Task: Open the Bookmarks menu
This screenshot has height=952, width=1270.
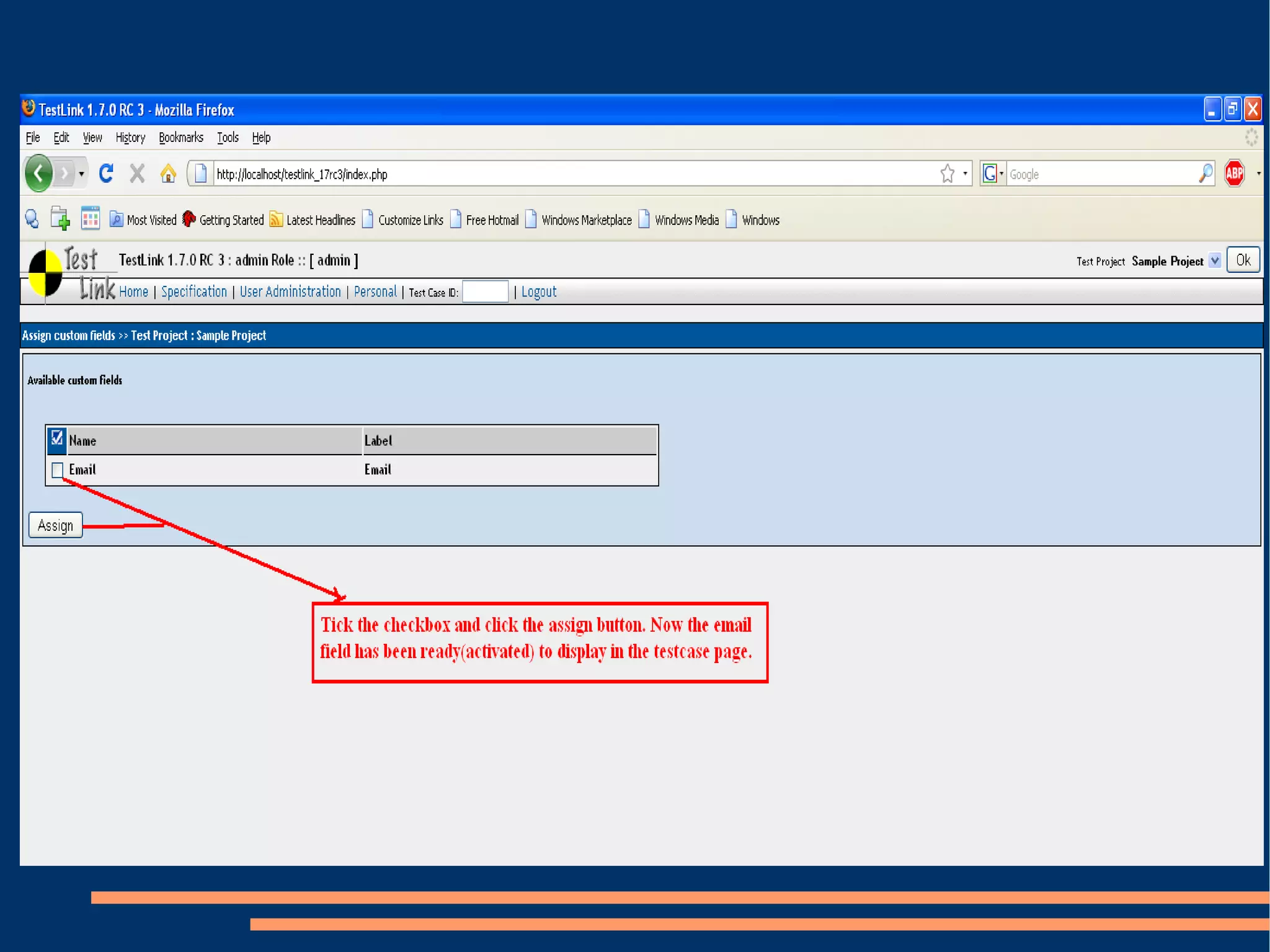Action: coord(181,138)
